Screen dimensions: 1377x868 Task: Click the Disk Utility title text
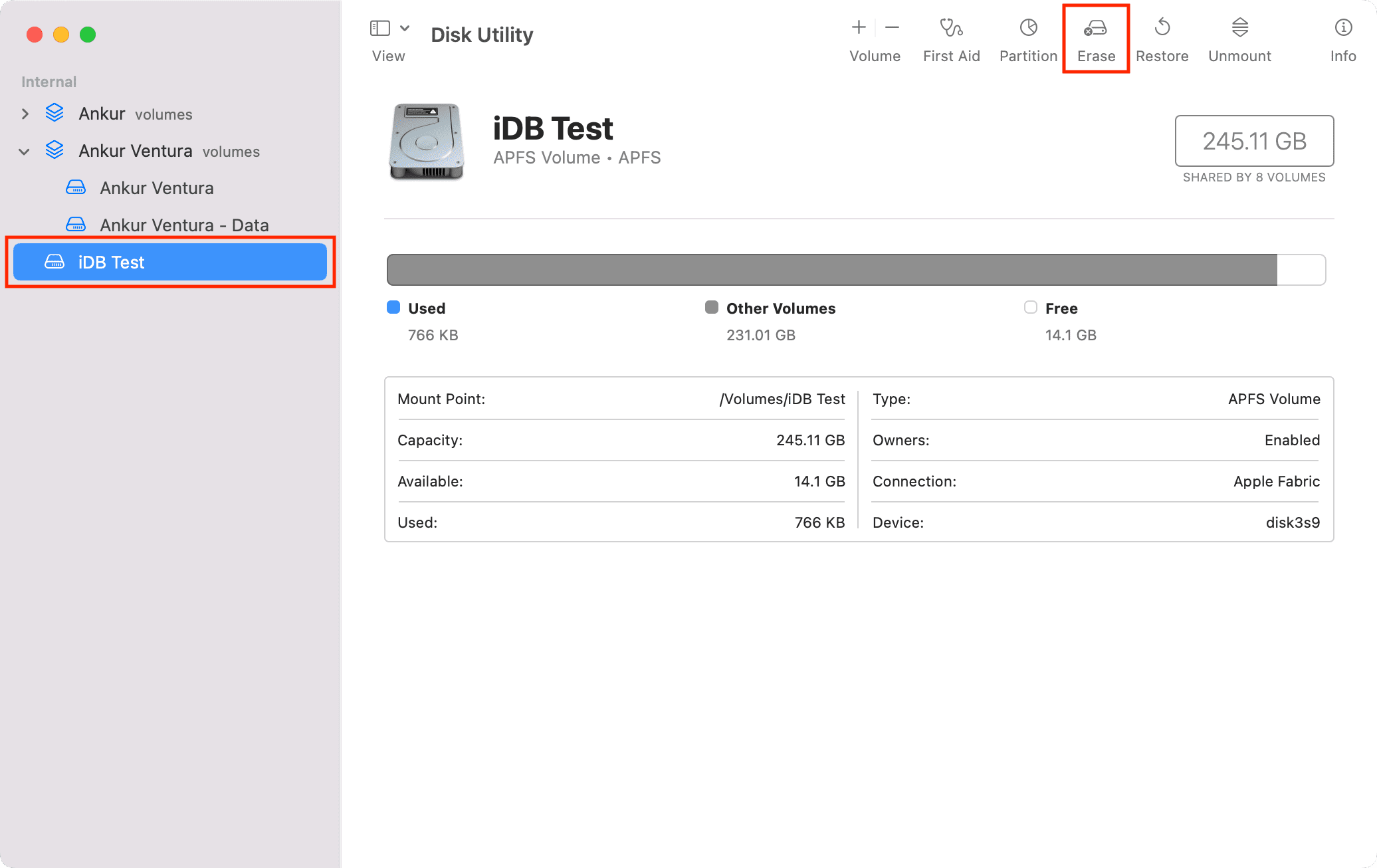[x=482, y=35]
